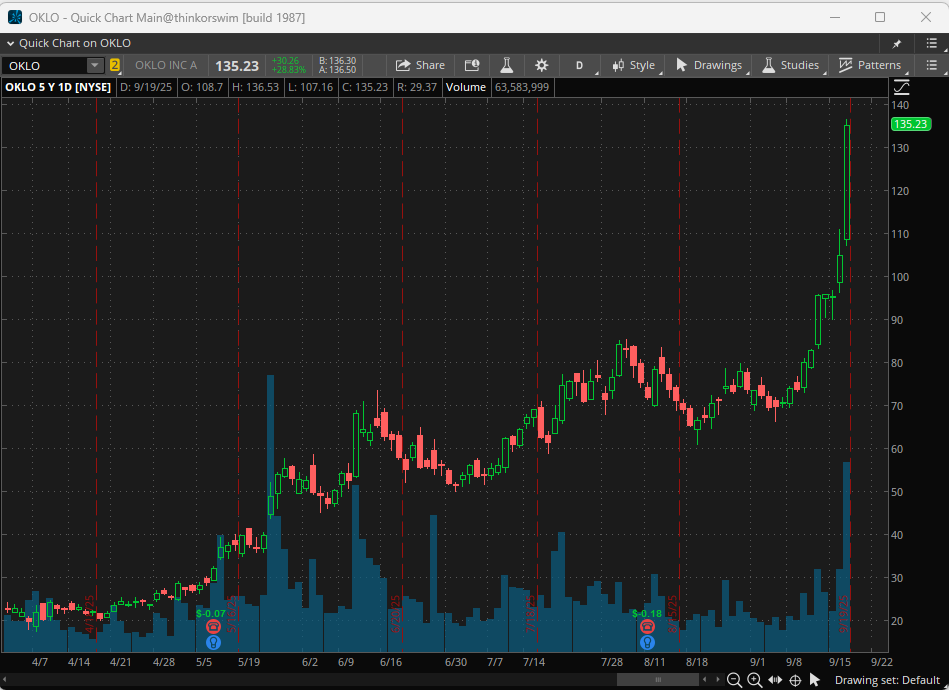
Task: Click the C: 135.23 close value
Action: 365,87
